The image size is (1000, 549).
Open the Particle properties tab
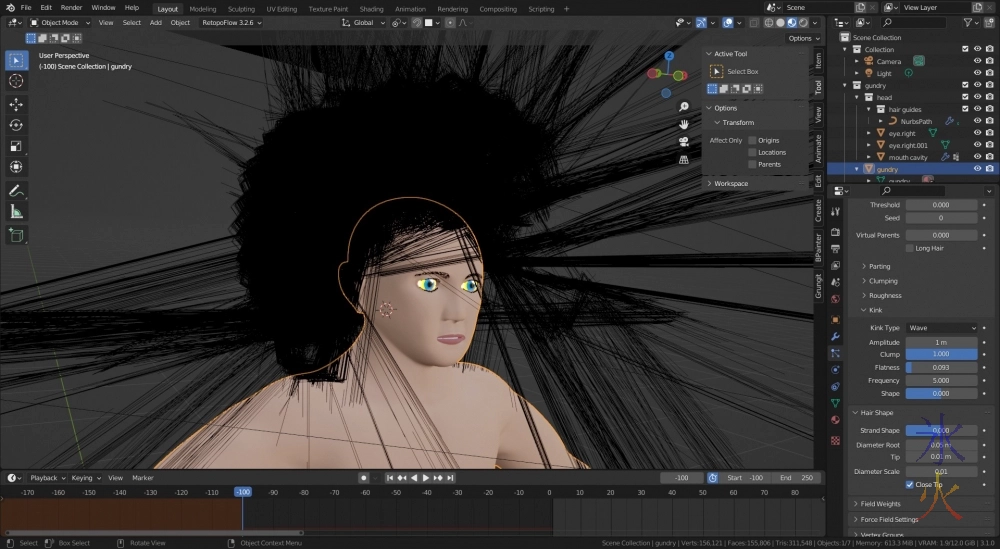point(835,353)
